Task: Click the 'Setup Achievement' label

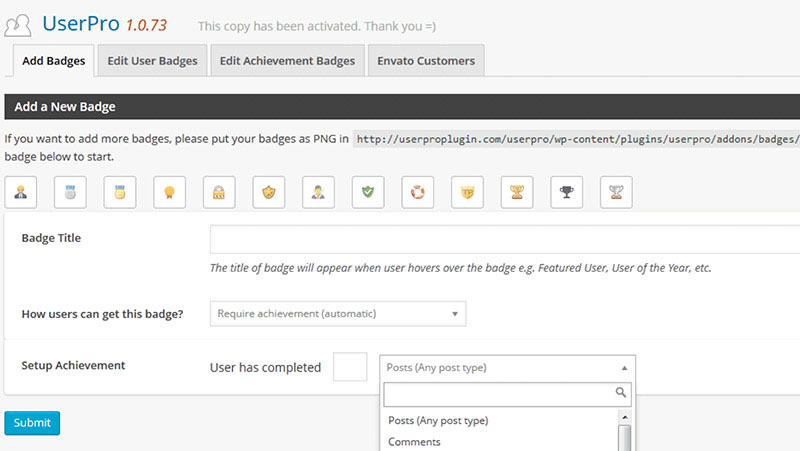Action: pos(73,365)
